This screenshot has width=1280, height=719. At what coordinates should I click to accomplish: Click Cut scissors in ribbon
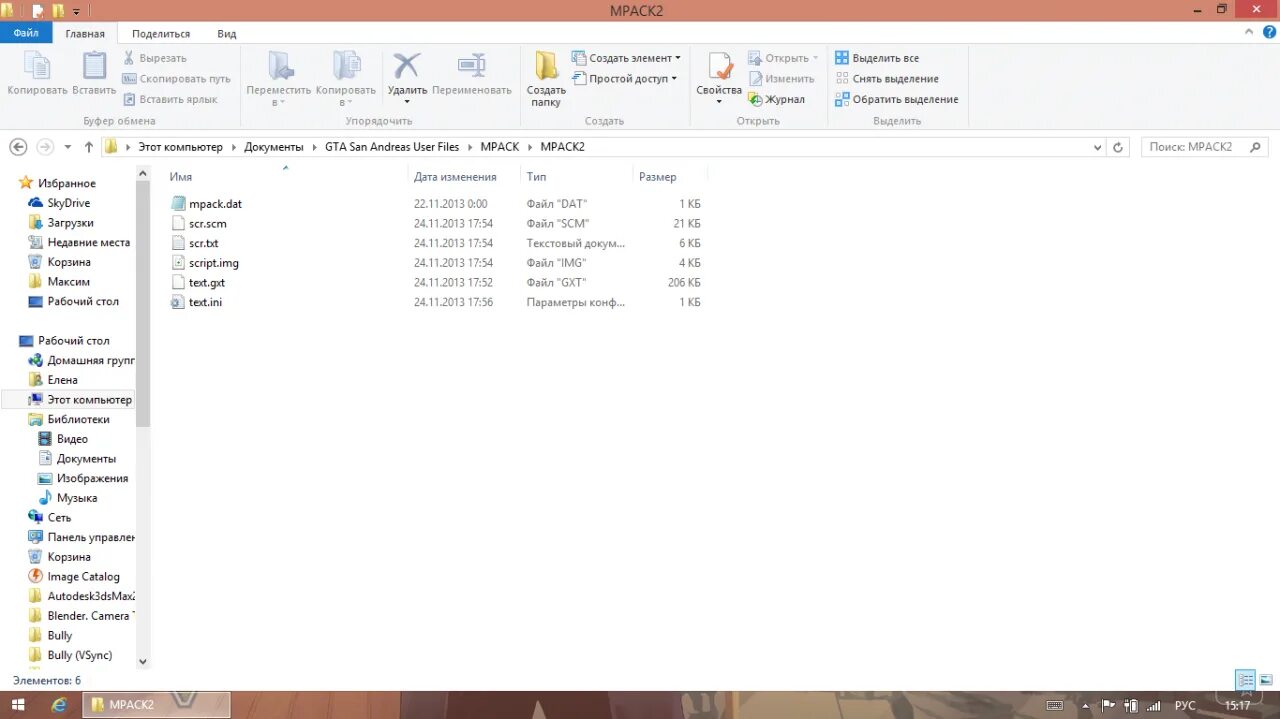click(154, 58)
